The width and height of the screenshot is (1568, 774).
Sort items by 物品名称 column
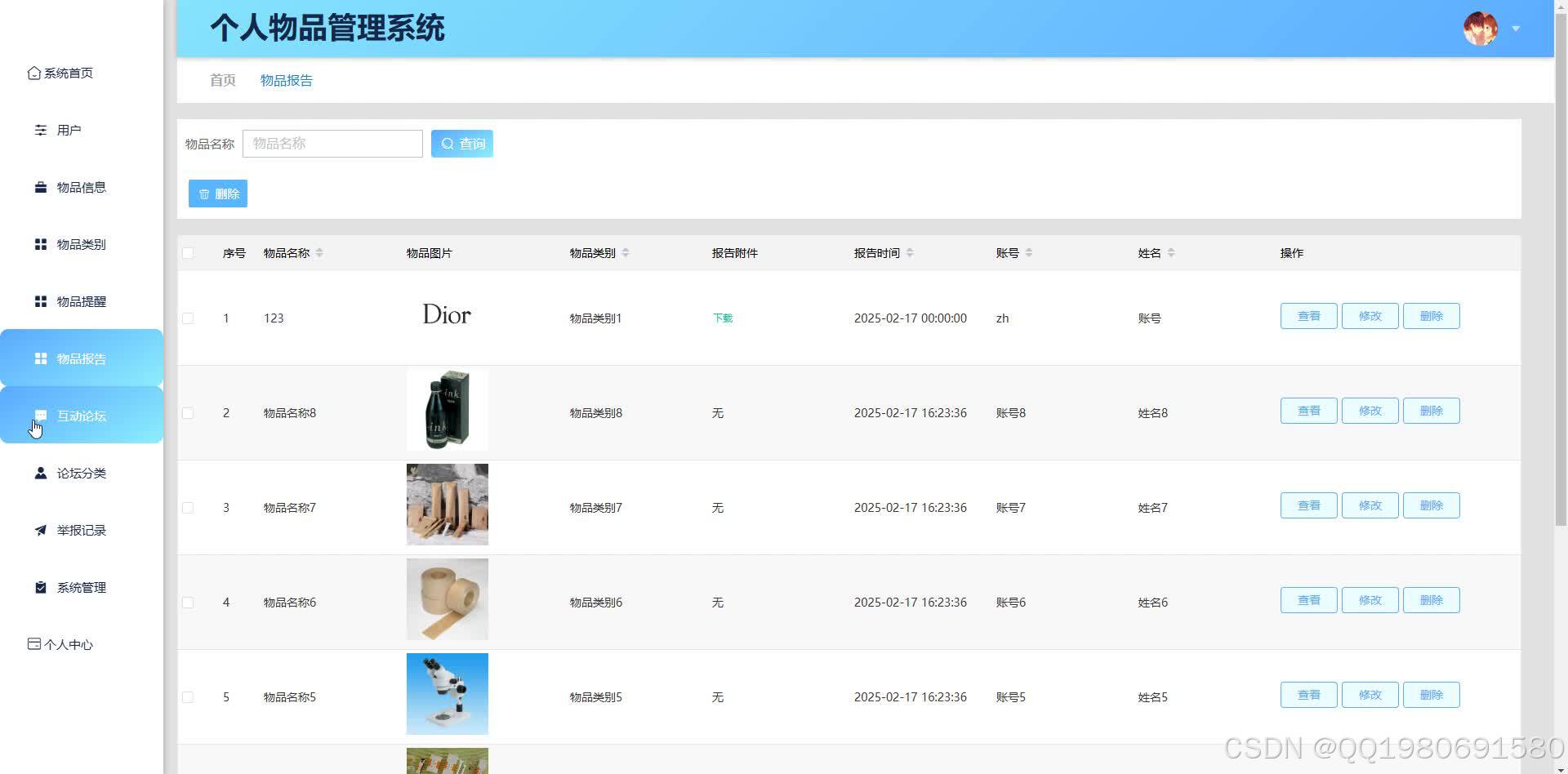tap(319, 252)
